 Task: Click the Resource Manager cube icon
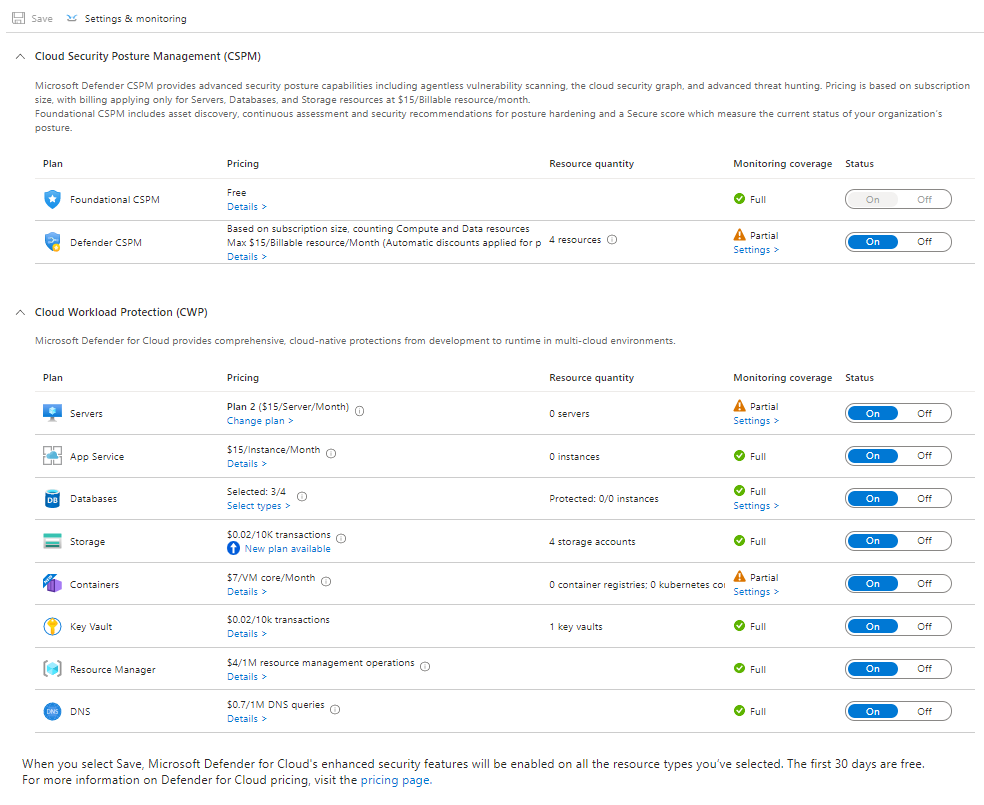(52, 670)
